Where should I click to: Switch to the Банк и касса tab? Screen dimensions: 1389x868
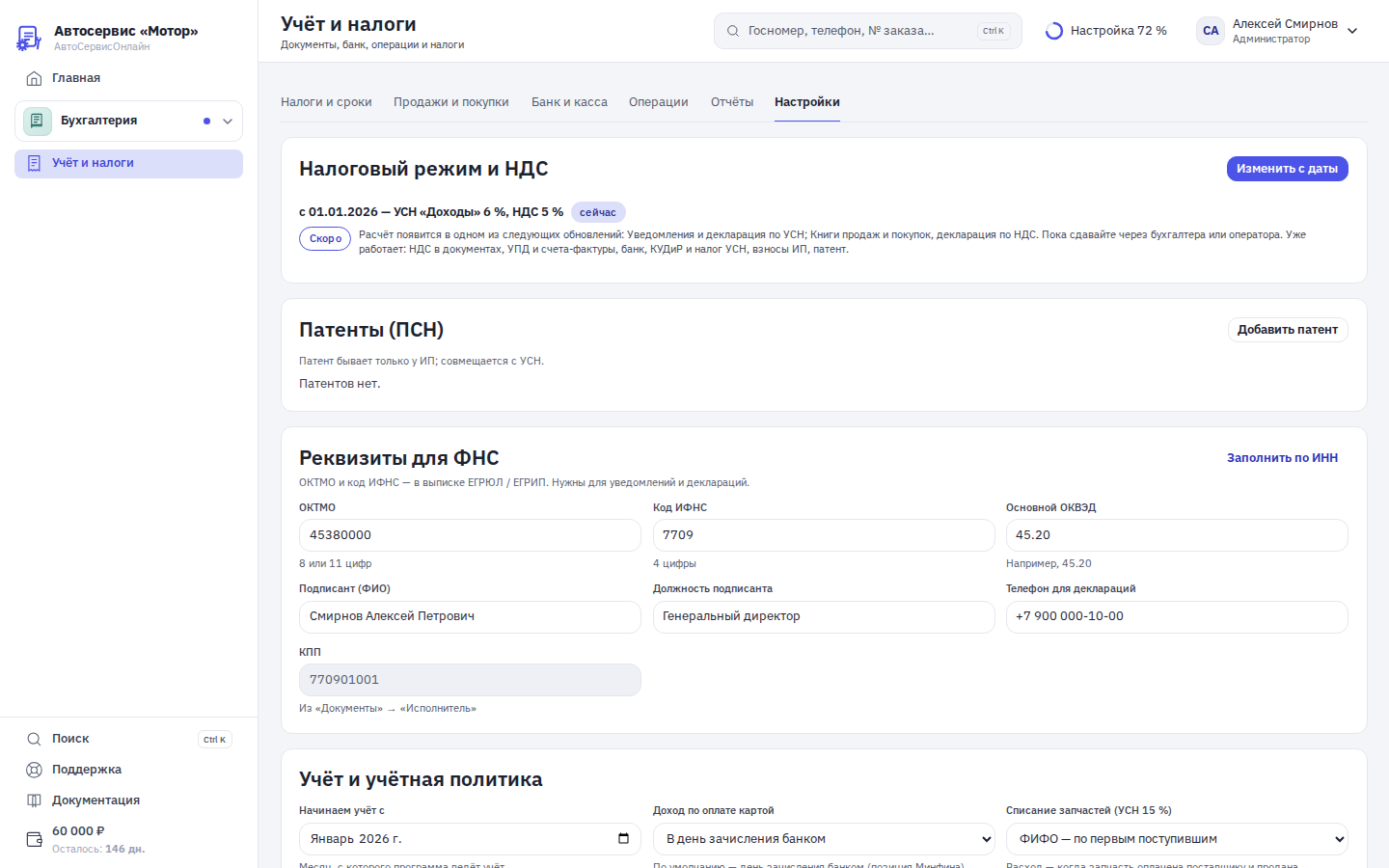(x=569, y=102)
